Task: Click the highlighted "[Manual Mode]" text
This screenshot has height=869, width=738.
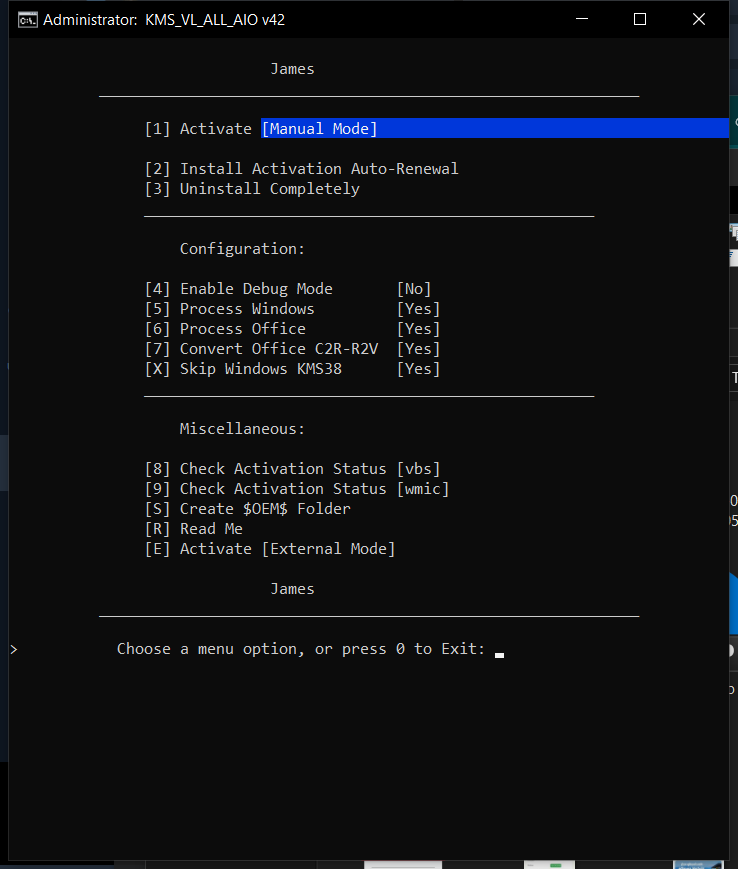Action: (x=319, y=129)
